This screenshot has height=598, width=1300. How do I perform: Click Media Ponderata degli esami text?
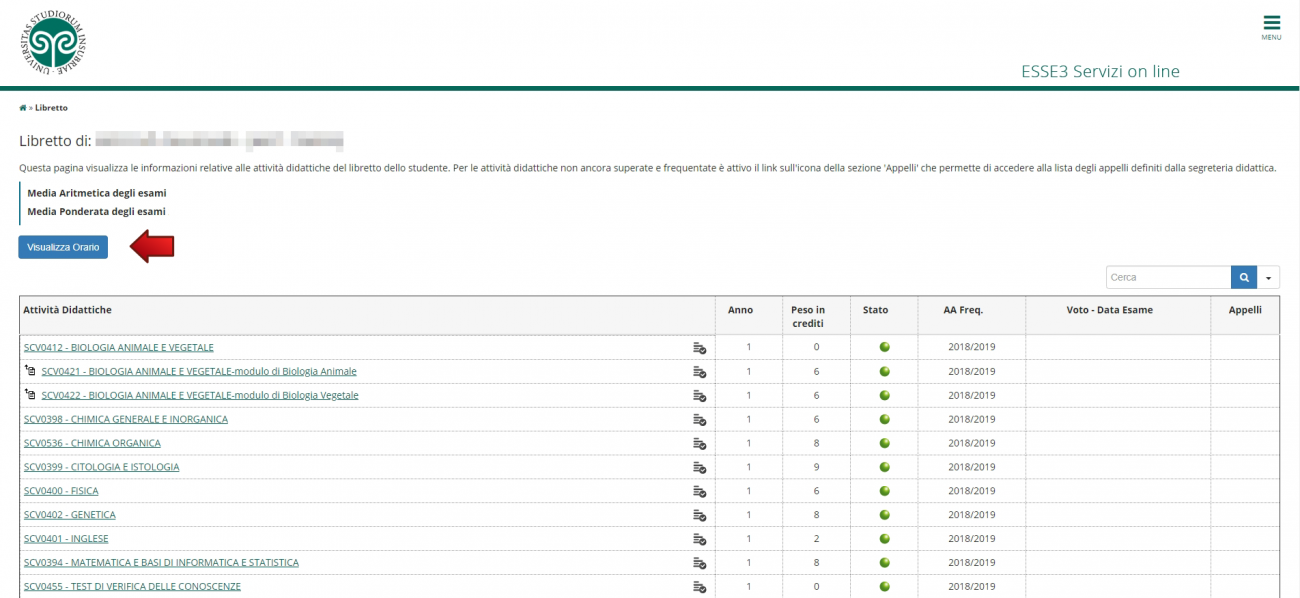[x=96, y=212]
